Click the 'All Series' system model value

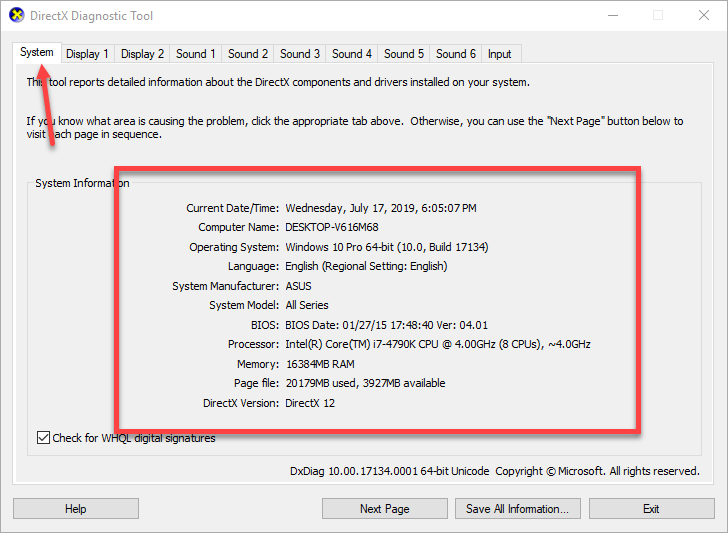(x=307, y=306)
